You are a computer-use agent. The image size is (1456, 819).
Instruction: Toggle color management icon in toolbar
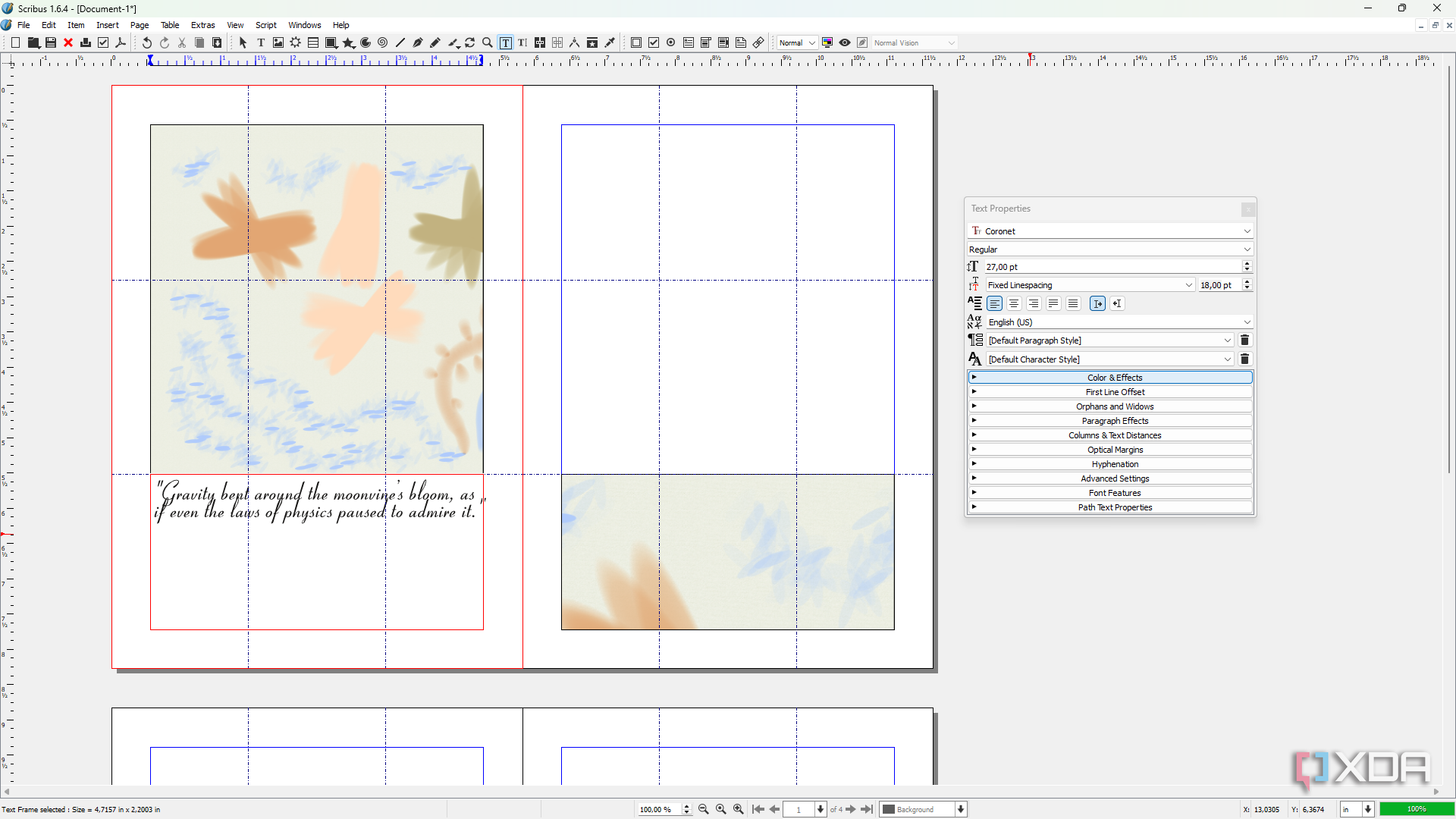[x=827, y=43]
